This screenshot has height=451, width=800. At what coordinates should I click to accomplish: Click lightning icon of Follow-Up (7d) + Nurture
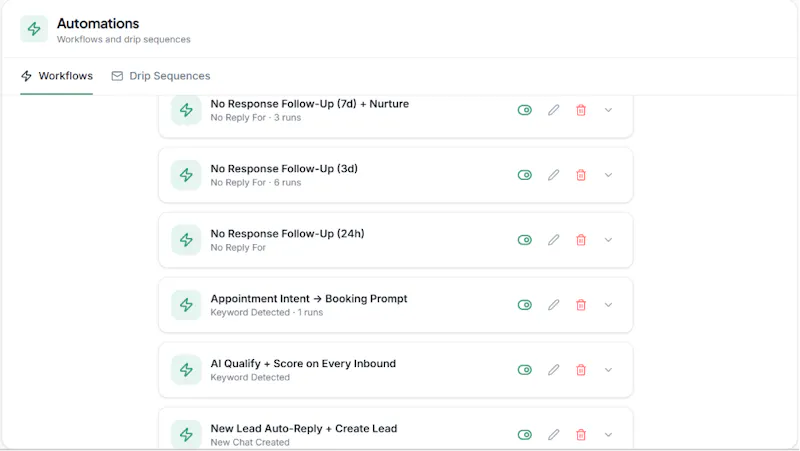click(x=186, y=110)
